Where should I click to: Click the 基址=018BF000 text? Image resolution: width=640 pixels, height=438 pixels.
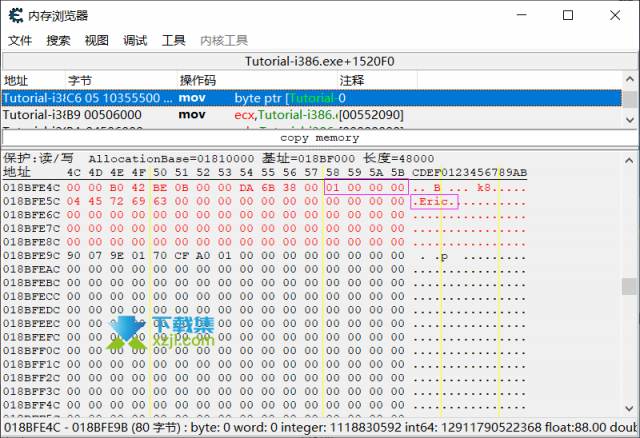[309, 158]
